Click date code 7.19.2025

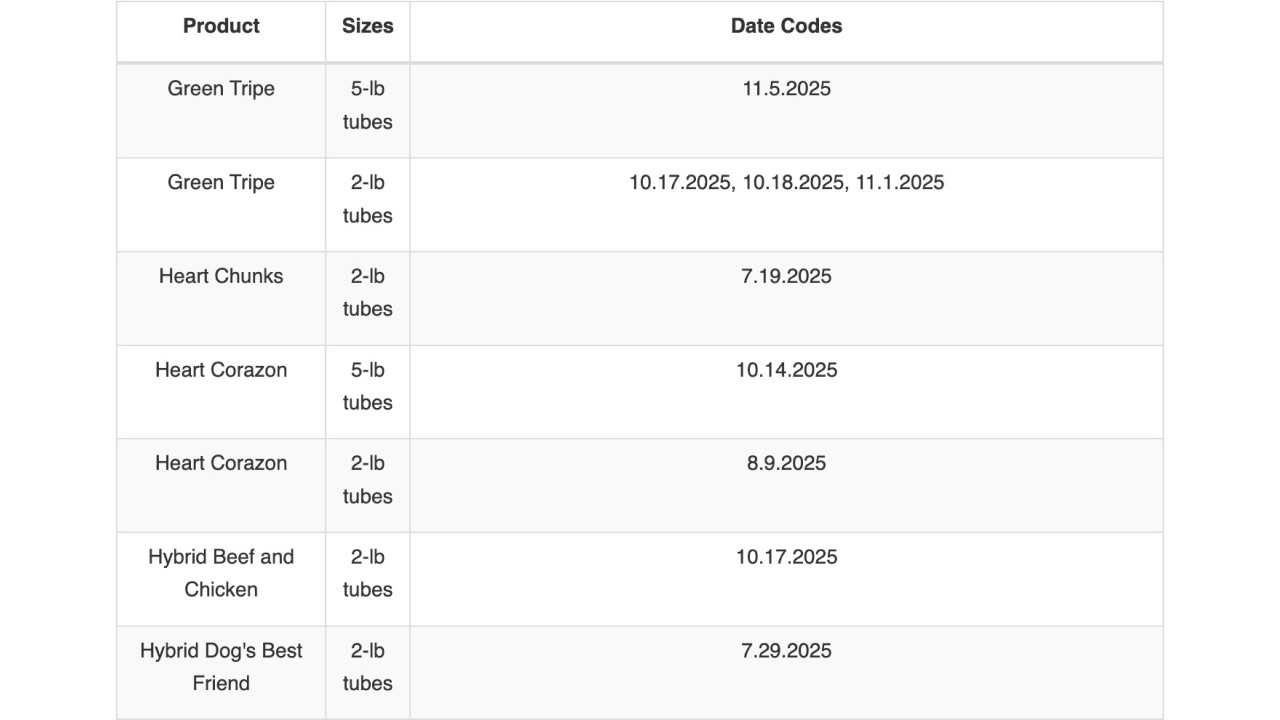pos(786,276)
